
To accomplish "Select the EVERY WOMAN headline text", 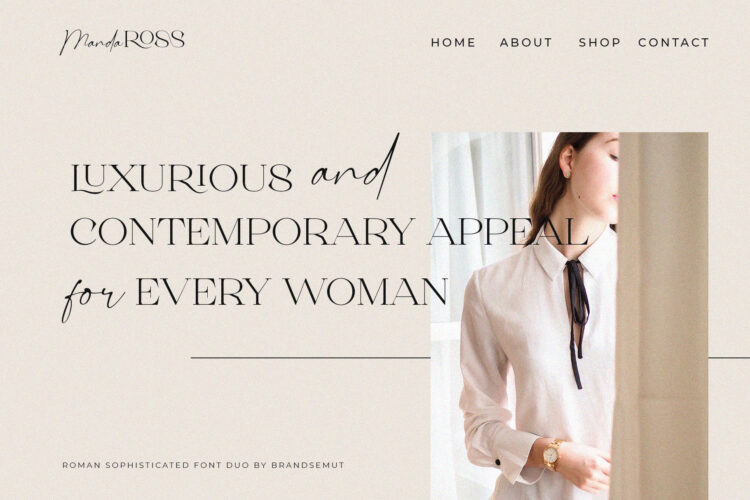I will (x=292, y=291).
